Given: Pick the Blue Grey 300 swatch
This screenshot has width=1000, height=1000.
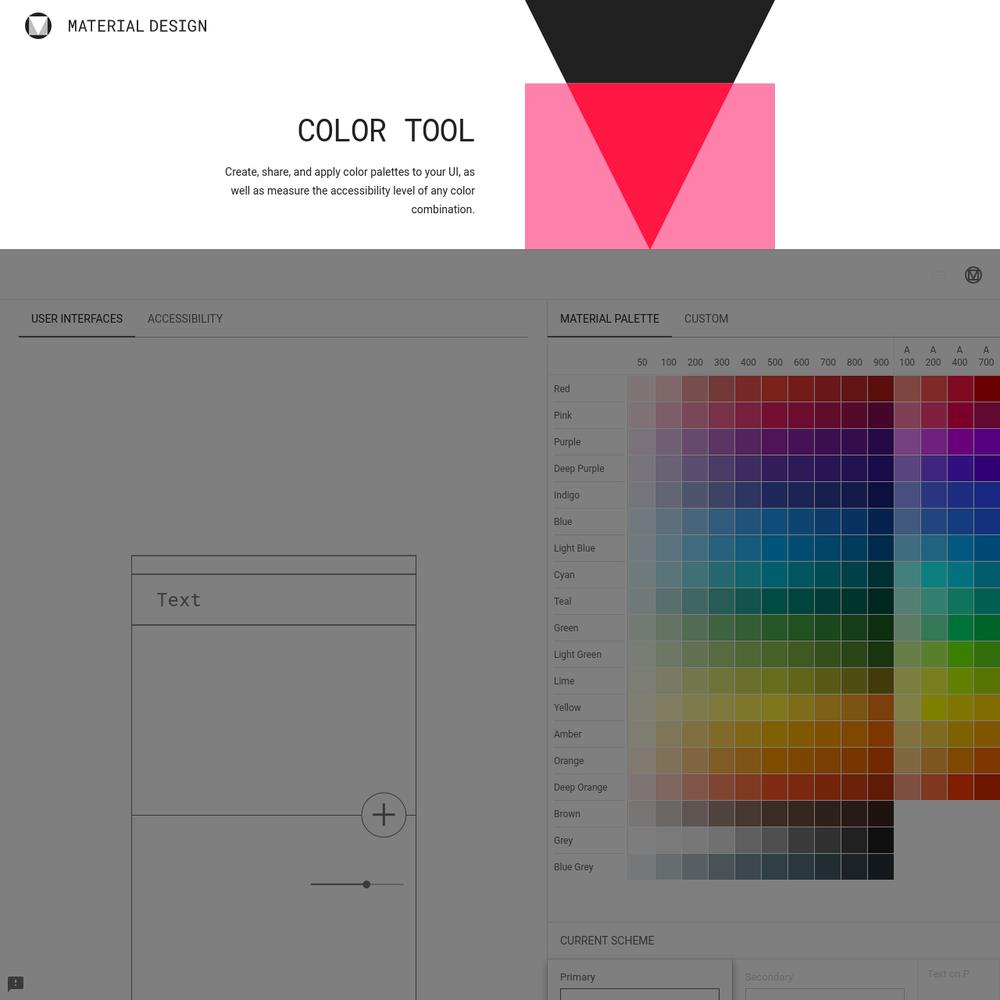Looking at the screenshot, I should click(x=721, y=867).
